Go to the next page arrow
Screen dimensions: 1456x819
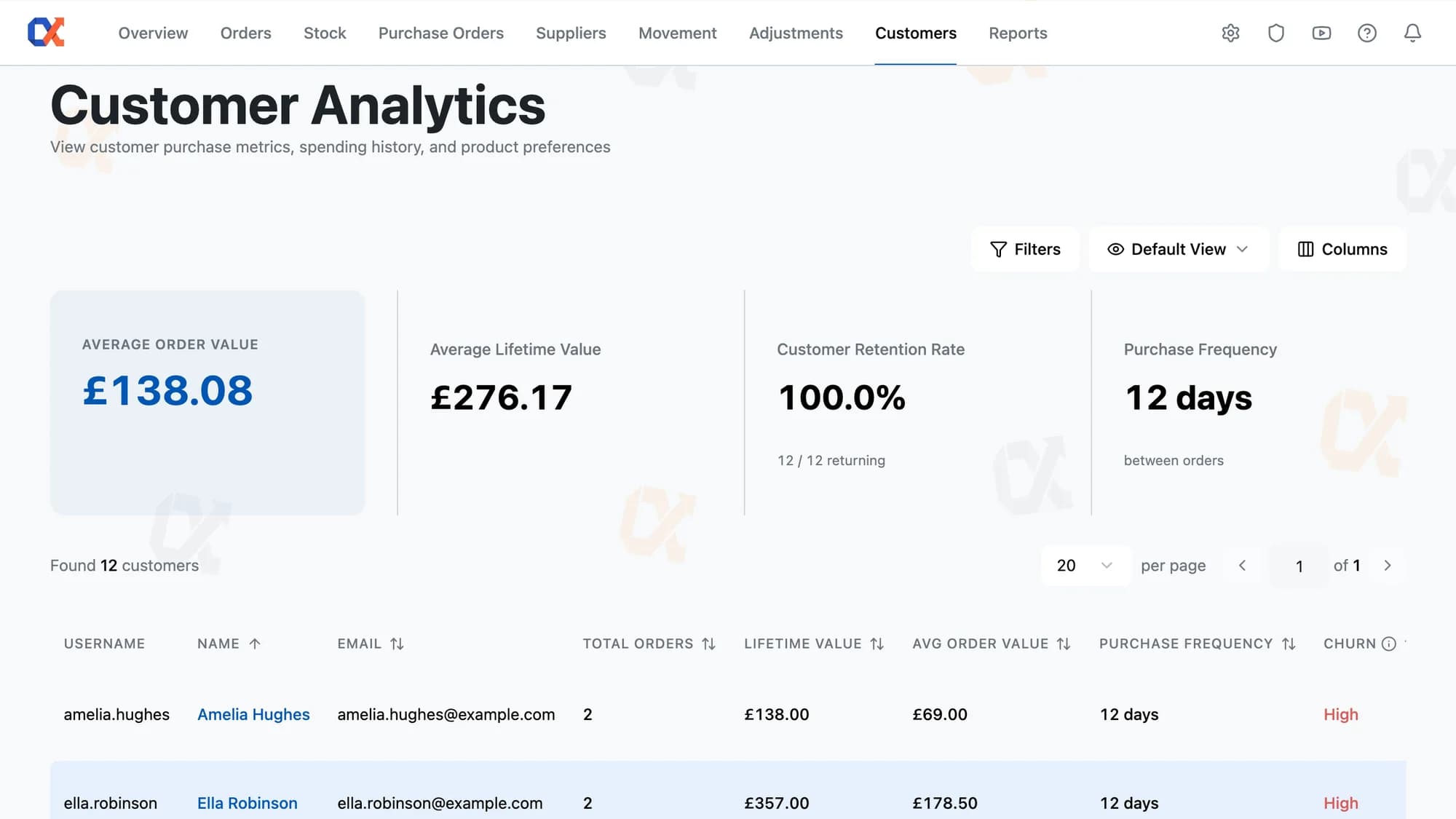click(x=1388, y=566)
